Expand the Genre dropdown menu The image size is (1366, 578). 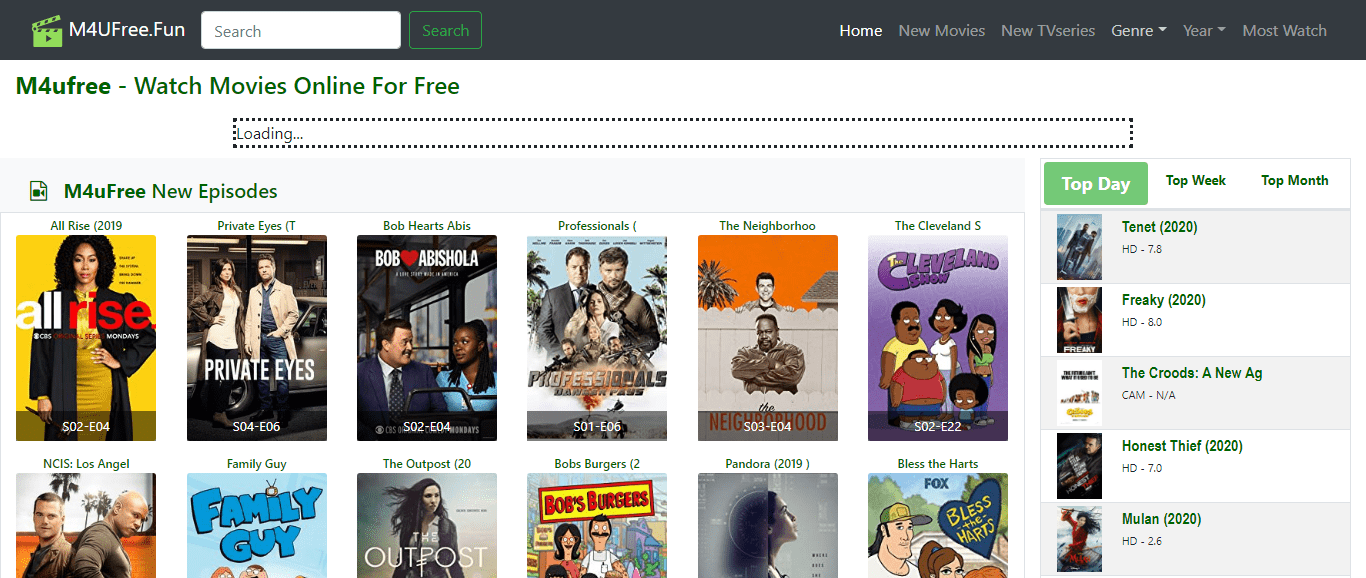coord(1139,30)
